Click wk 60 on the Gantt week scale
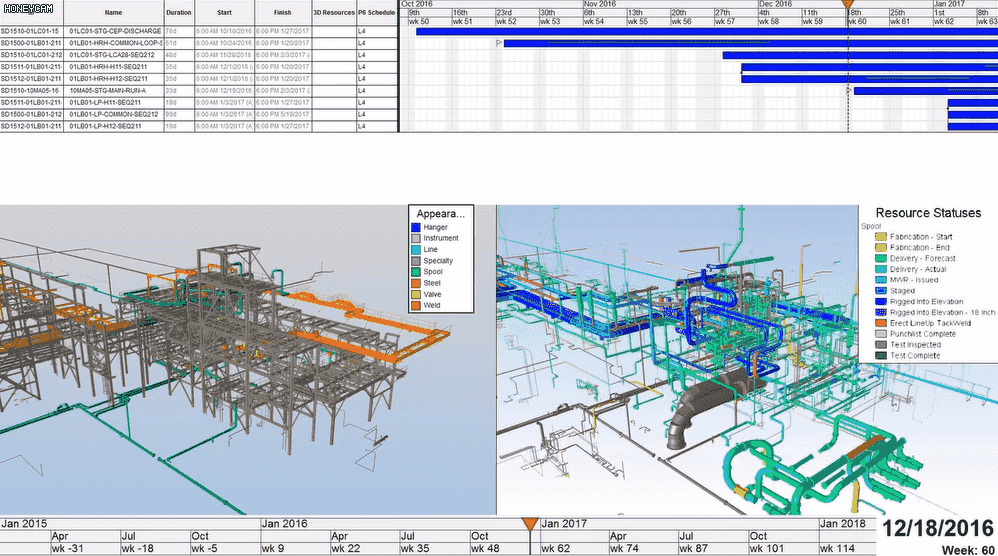Viewport: 998px width, 556px height. pos(857,21)
